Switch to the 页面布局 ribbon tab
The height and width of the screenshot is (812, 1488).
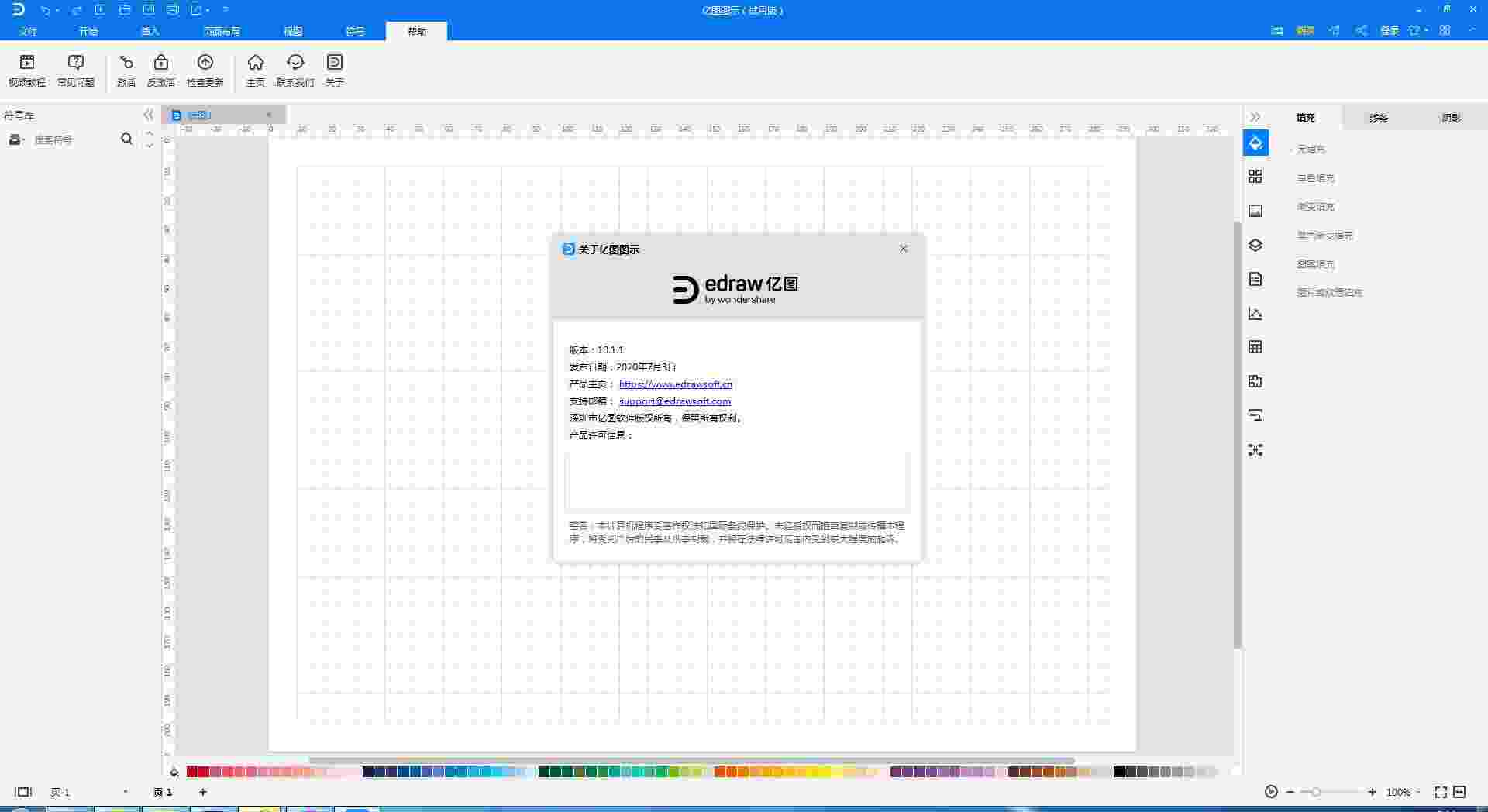(x=222, y=31)
